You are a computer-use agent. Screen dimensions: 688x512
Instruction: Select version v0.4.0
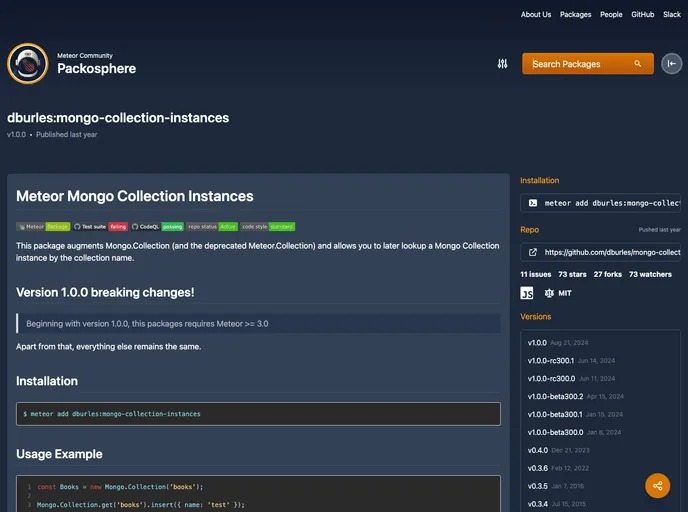point(538,451)
